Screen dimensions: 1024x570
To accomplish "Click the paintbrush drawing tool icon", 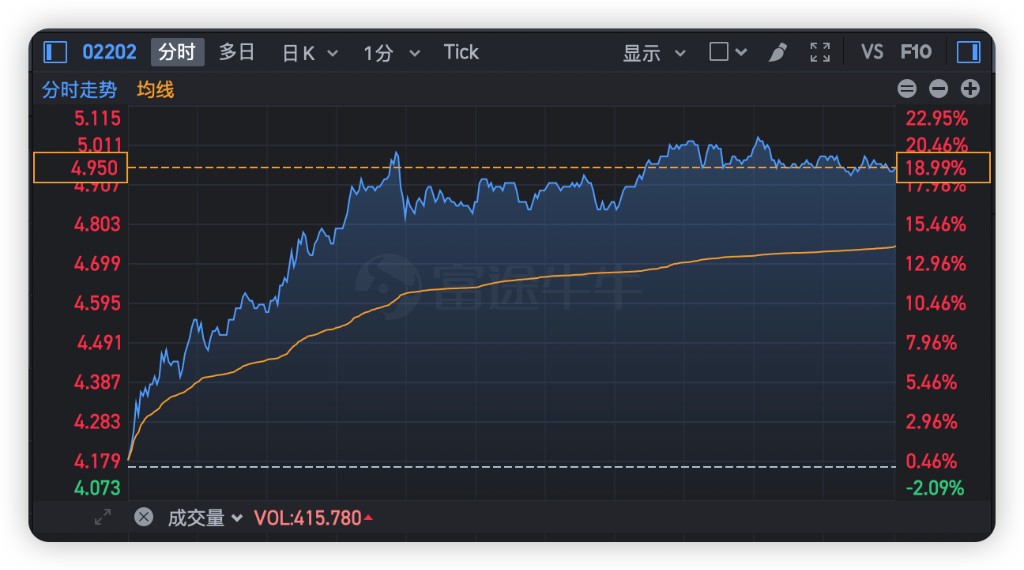I will (x=777, y=52).
